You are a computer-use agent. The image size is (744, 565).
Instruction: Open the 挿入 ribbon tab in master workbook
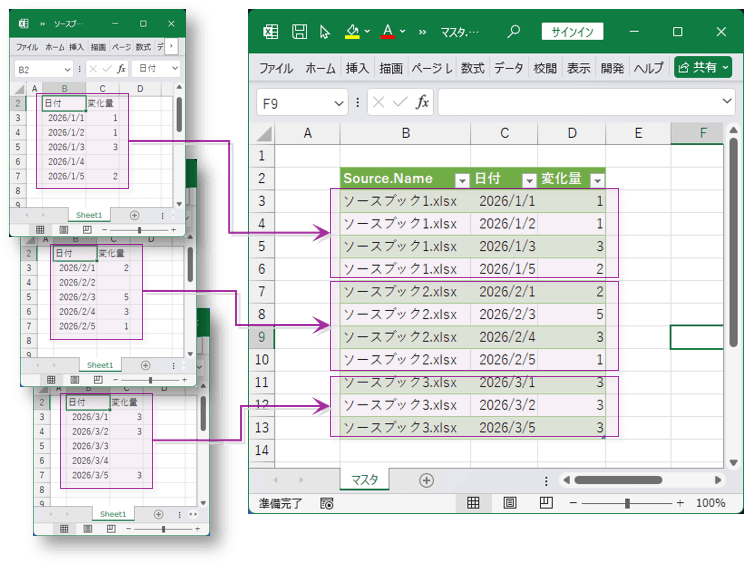[357, 68]
